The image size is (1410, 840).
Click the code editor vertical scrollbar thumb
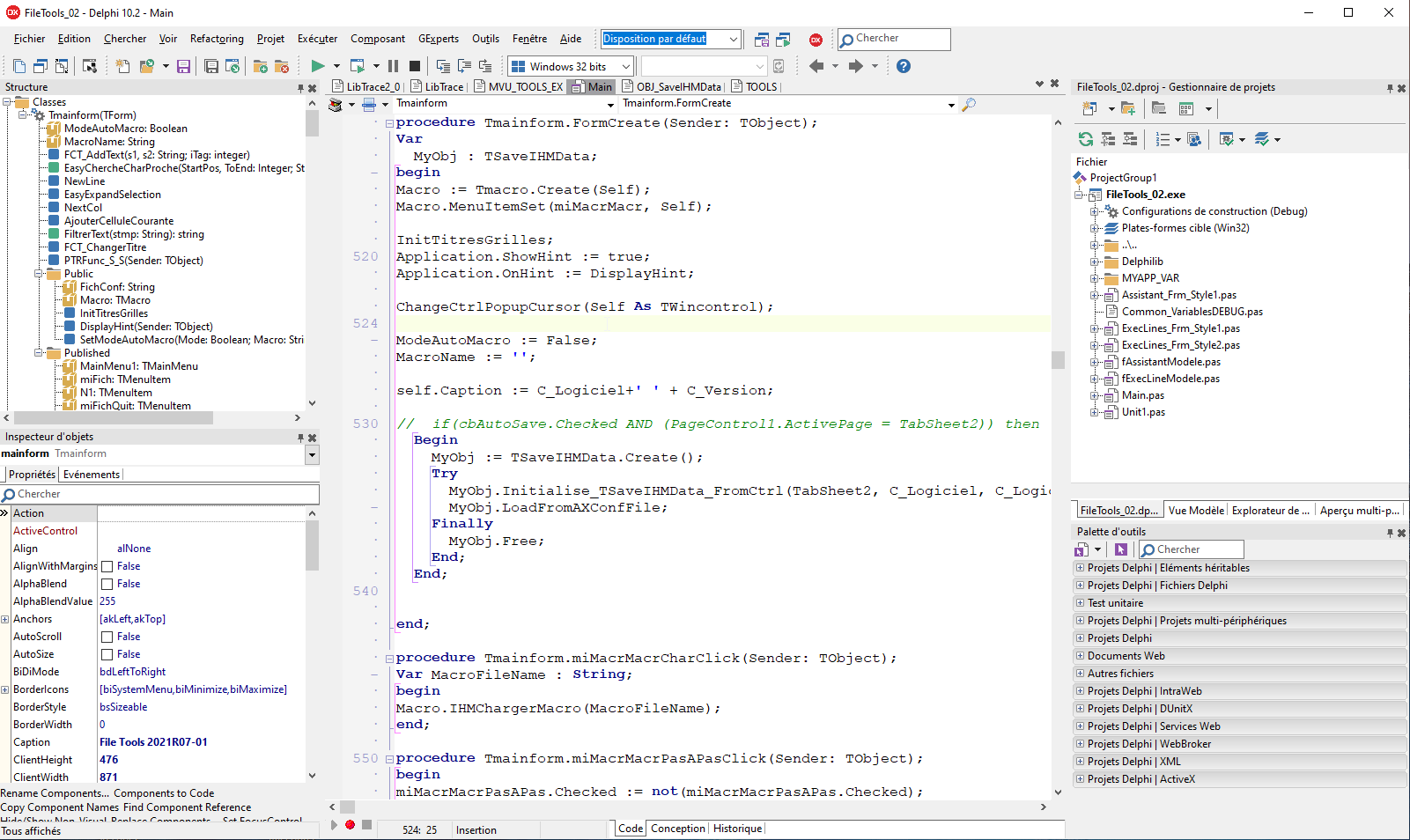(x=1058, y=360)
